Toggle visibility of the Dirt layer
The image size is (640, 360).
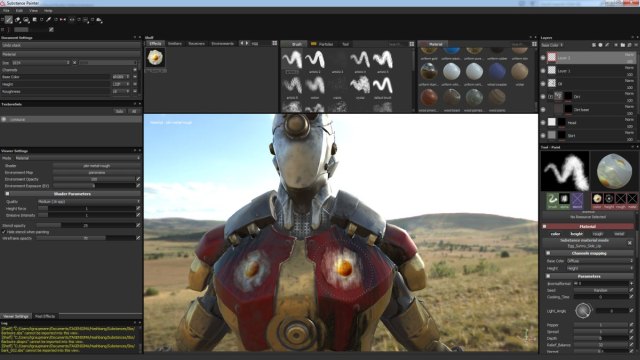pyautogui.click(x=543, y=97)
